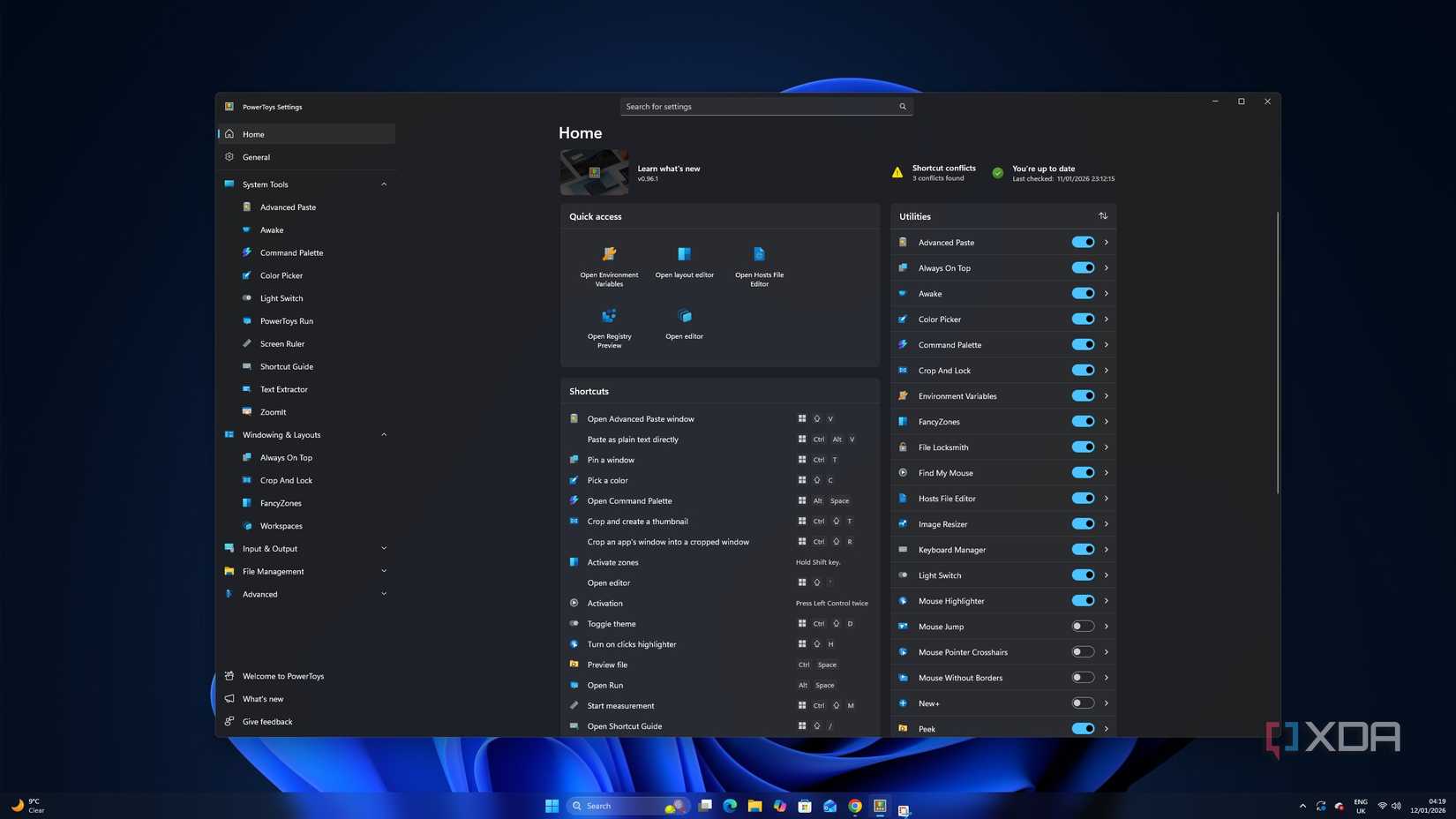The image size is (1456, 819).
Task: Open Google Chrome from the taskbar
Action: point(855,806)
